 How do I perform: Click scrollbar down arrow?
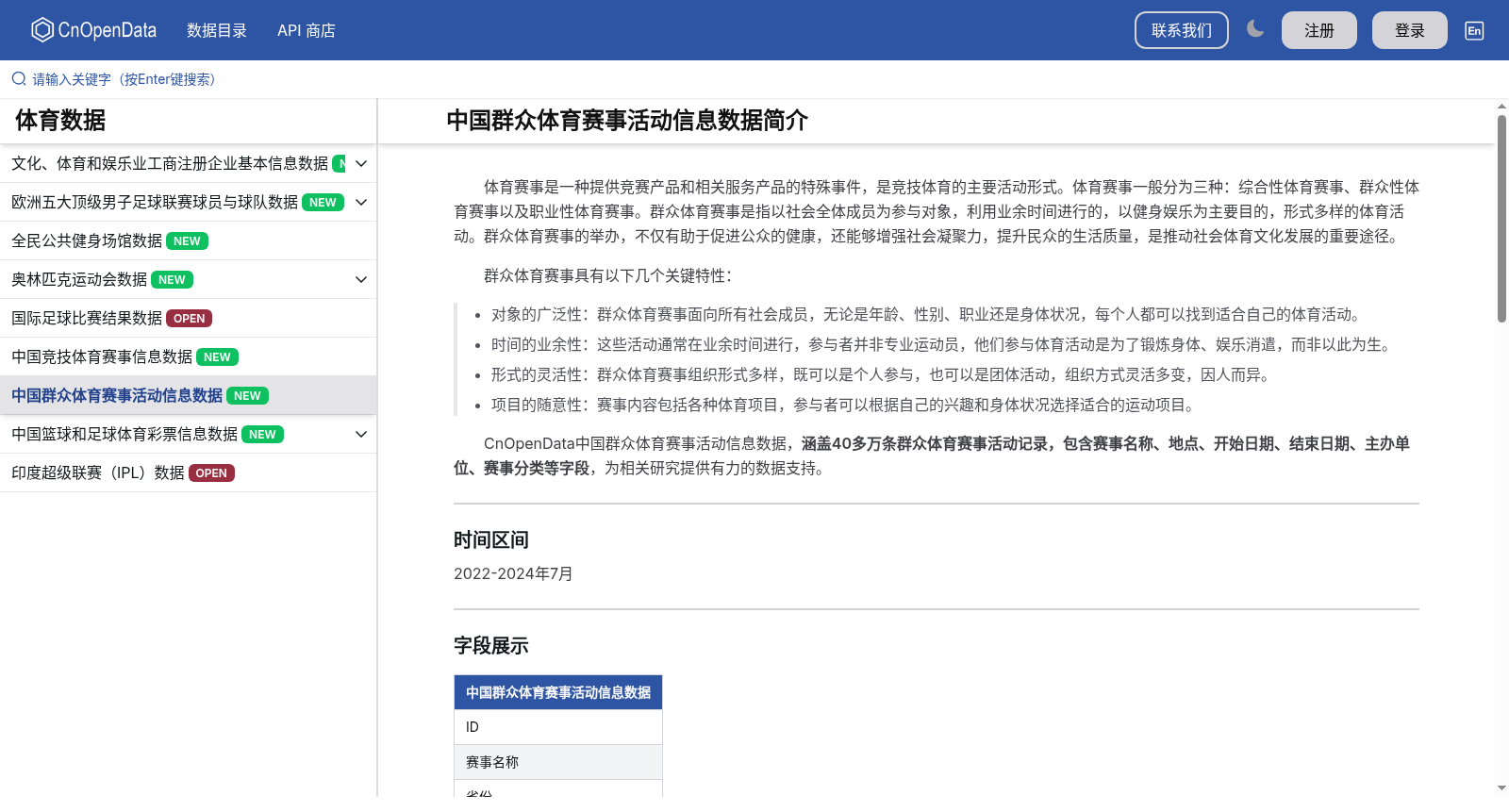point(1501,787)
